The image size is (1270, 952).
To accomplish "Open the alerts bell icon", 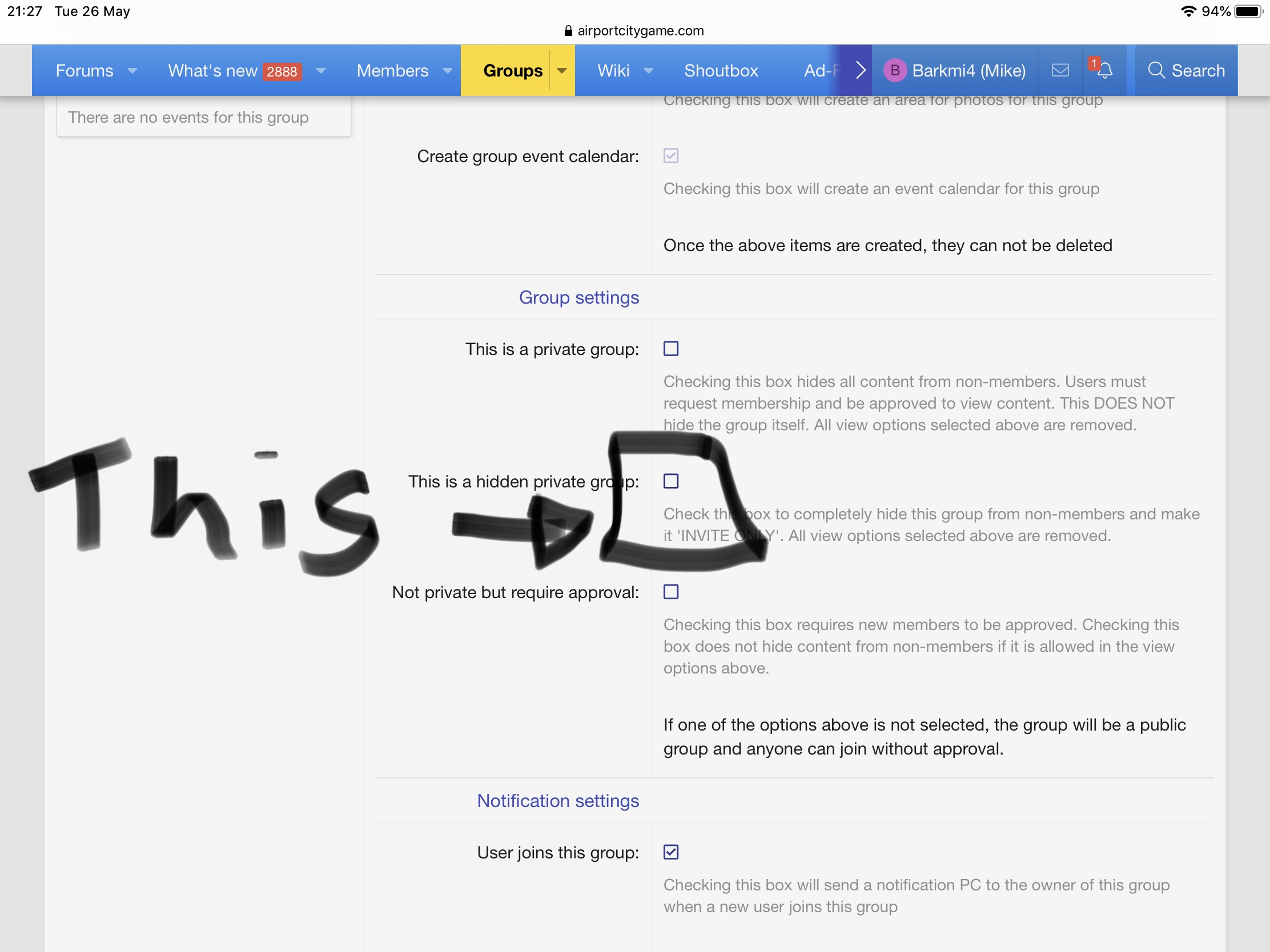I will point(1104,71).
